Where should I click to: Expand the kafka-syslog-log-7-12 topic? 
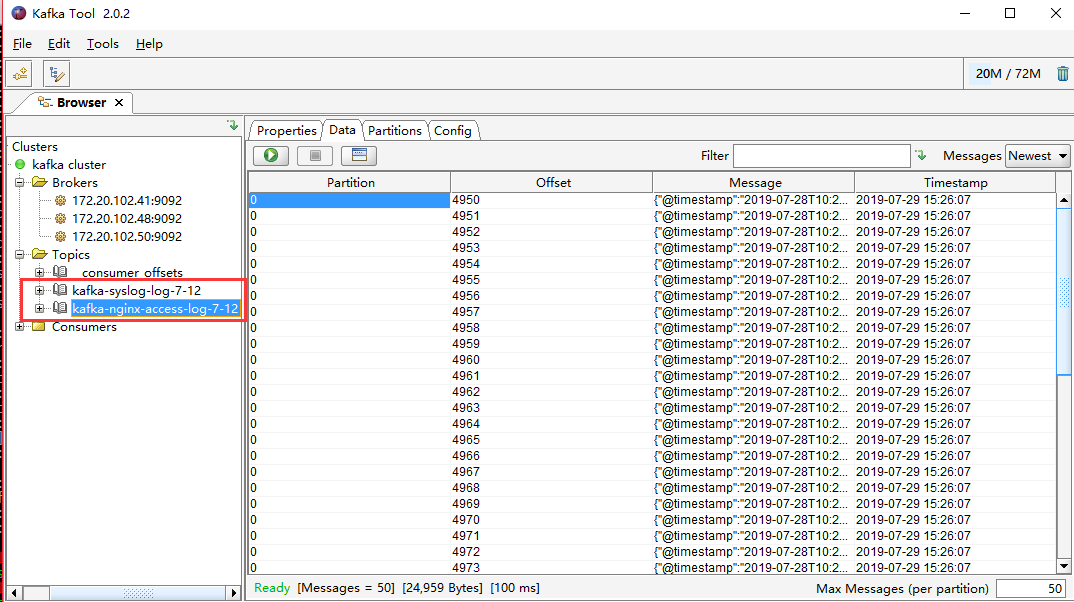pyautogui.click(x=40, y=290)
